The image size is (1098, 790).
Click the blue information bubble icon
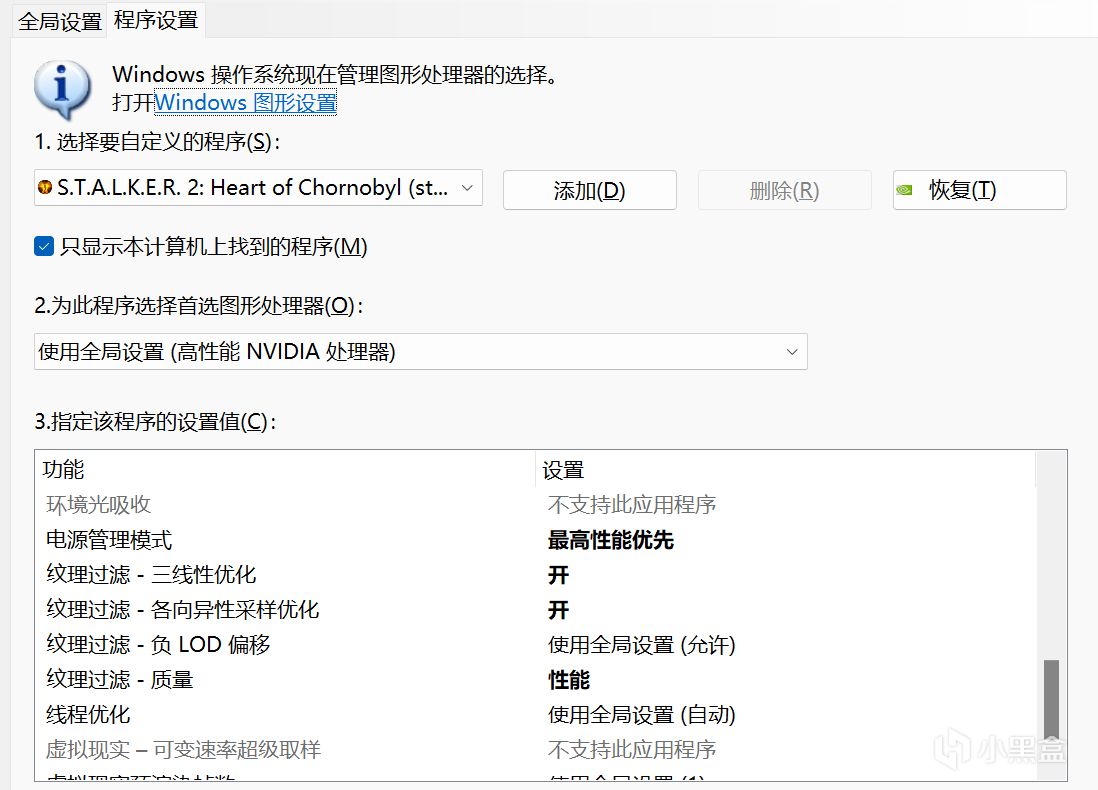click(x=63, y=90)
